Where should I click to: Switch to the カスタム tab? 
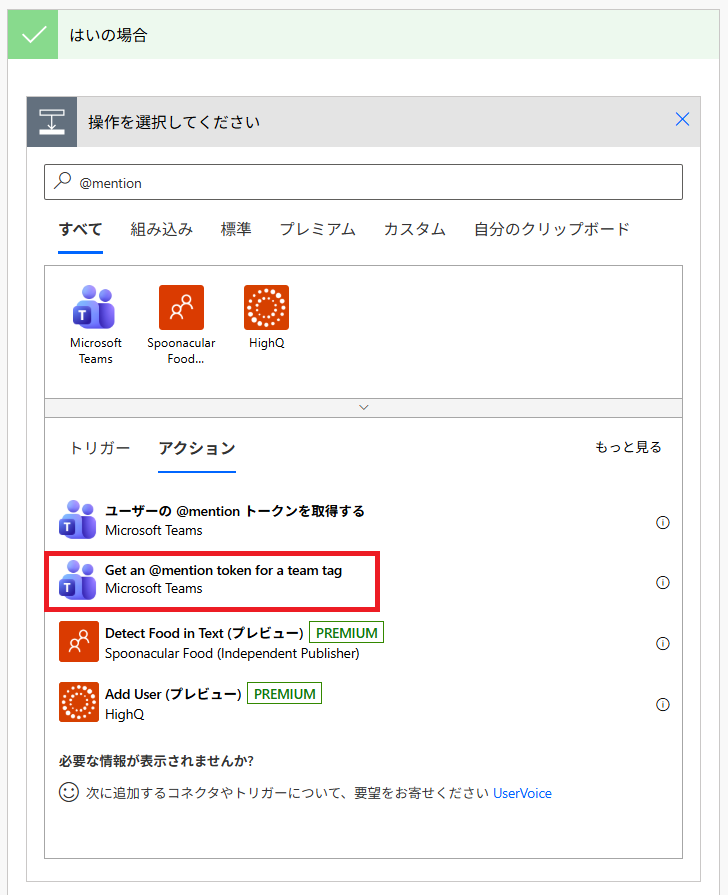click(x=414, y=229)
